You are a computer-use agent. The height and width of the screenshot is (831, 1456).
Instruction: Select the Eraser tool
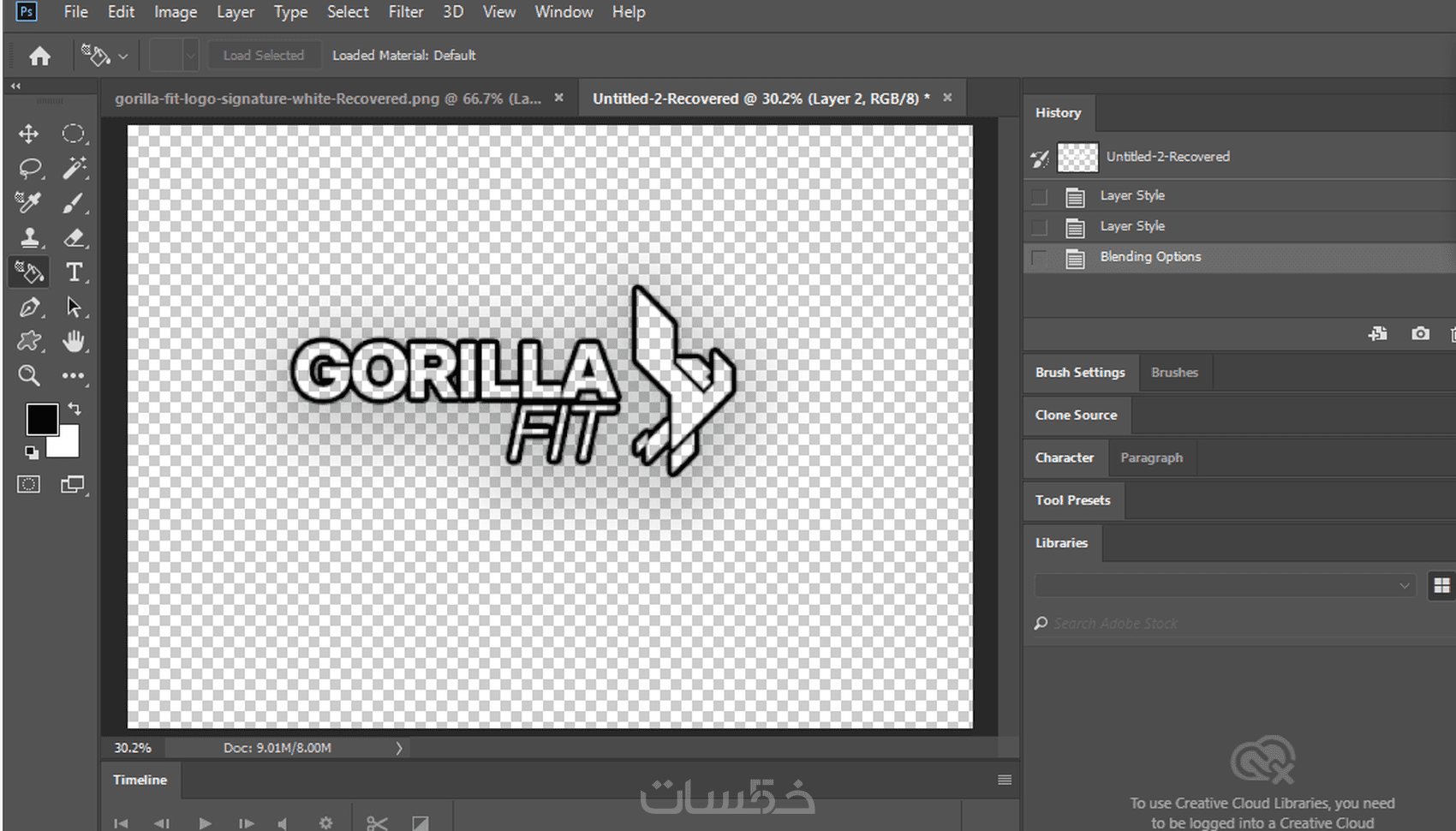tap(74, 237)
